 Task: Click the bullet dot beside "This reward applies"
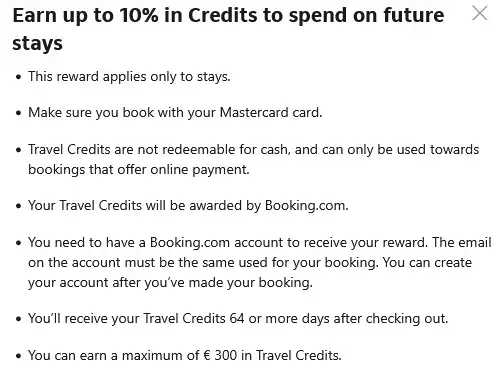18,77
